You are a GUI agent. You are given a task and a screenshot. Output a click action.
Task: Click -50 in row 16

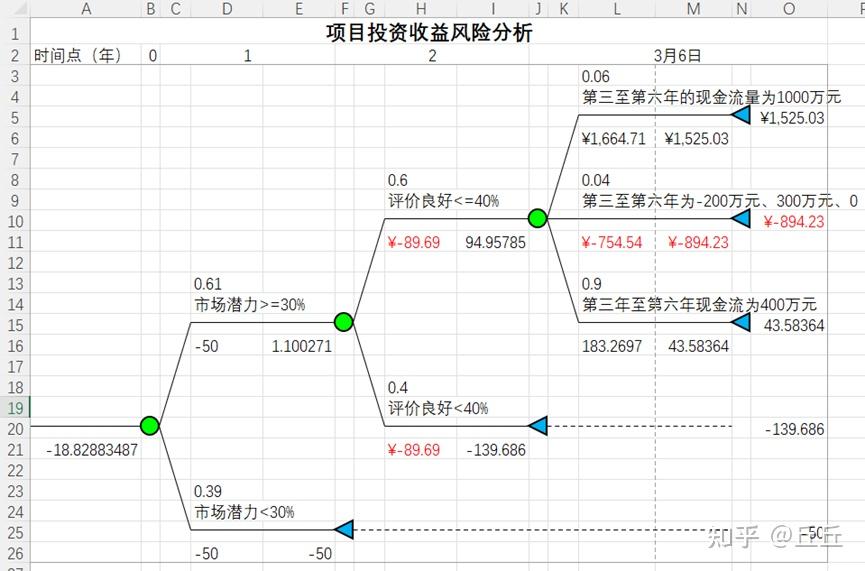click(206, 346)
